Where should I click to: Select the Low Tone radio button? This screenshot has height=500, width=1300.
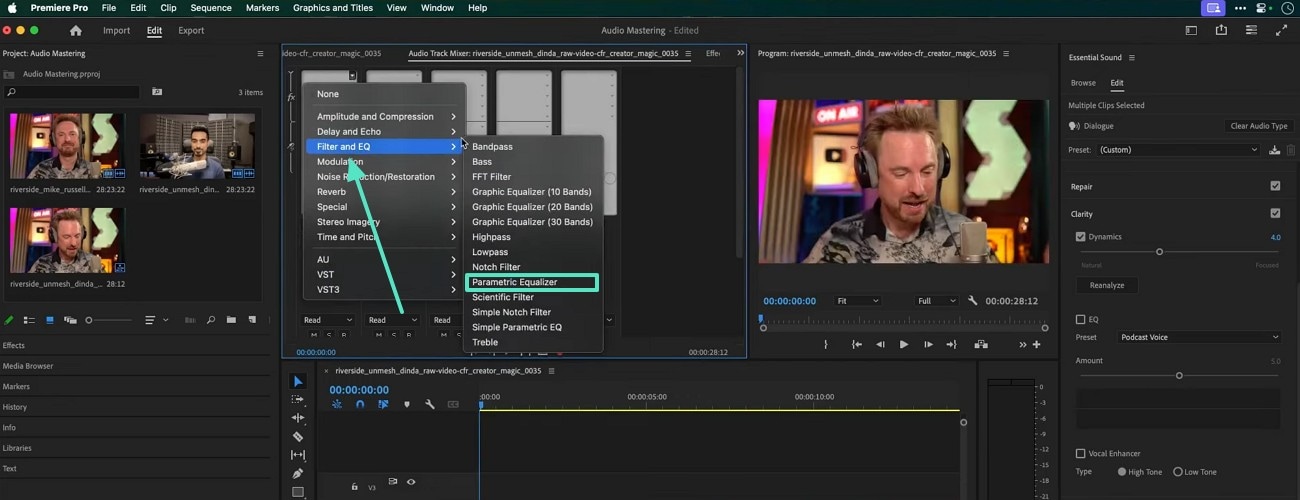(x=1178, y=472)
